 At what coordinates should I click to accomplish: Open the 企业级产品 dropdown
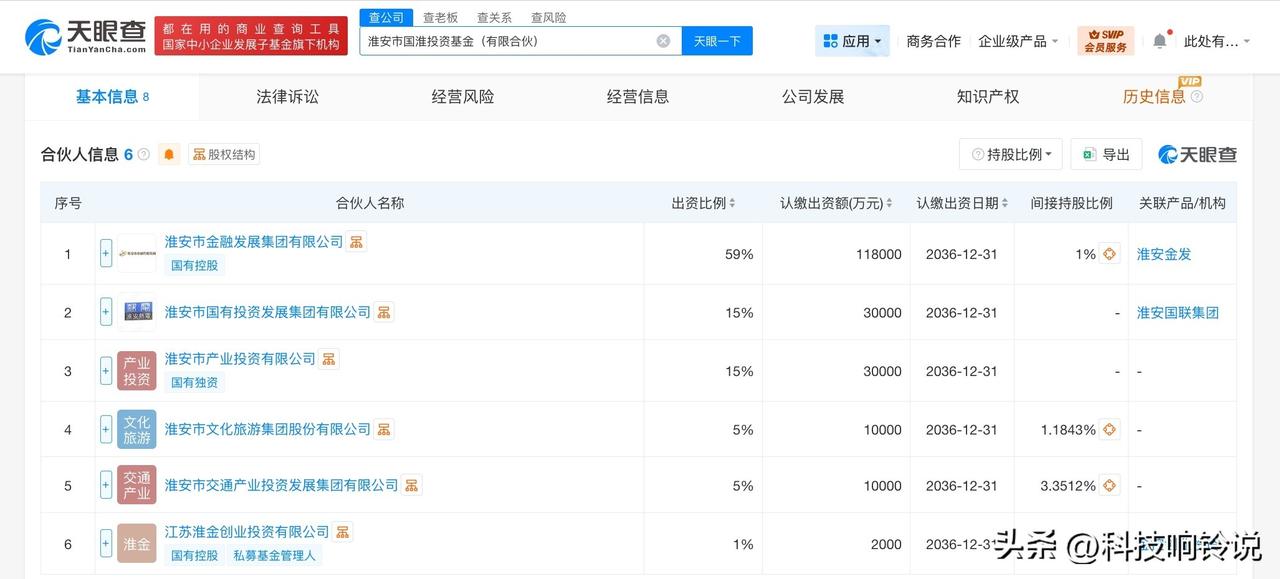pyautogui.click(x=1018, y=41)
